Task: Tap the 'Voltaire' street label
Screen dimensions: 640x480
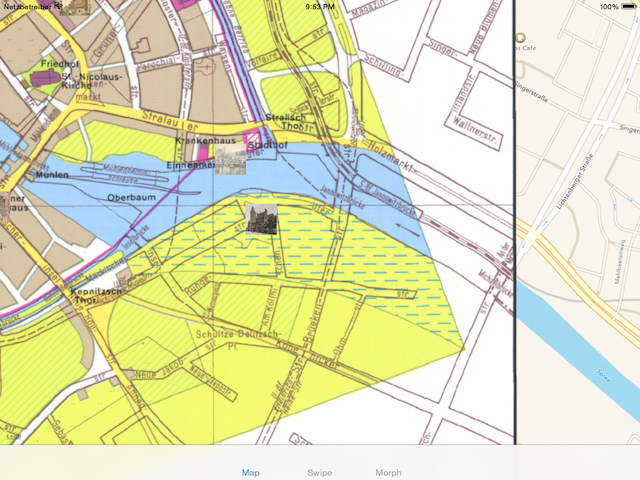Action: click(x=263, y=60)
